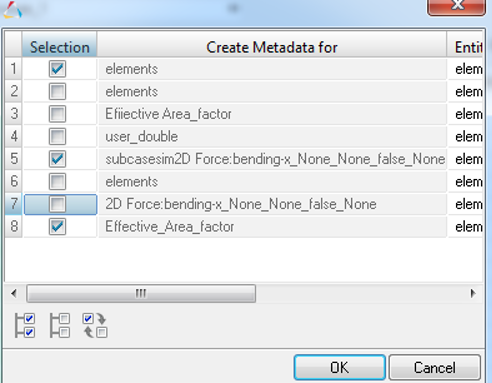Tick the row 7 2D Force checkbox

(57, 204)
